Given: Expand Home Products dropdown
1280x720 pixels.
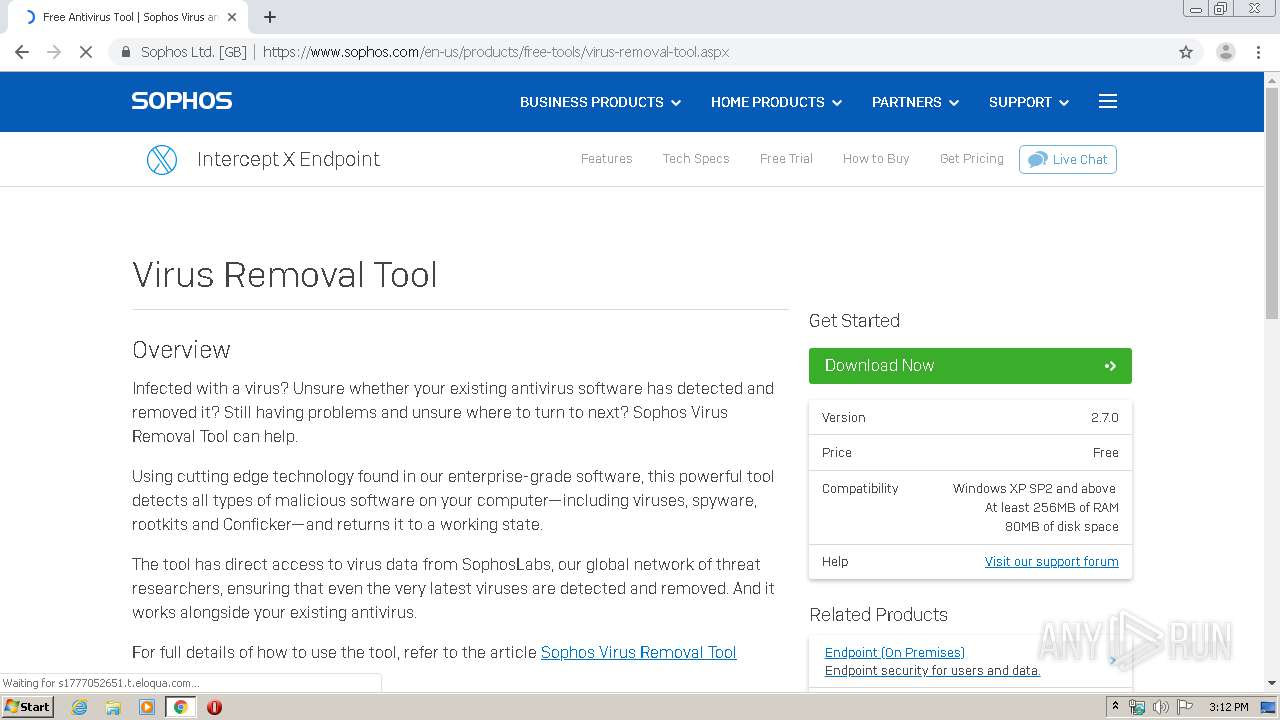Looking at the screenshot, I should (x=776, y=102).
